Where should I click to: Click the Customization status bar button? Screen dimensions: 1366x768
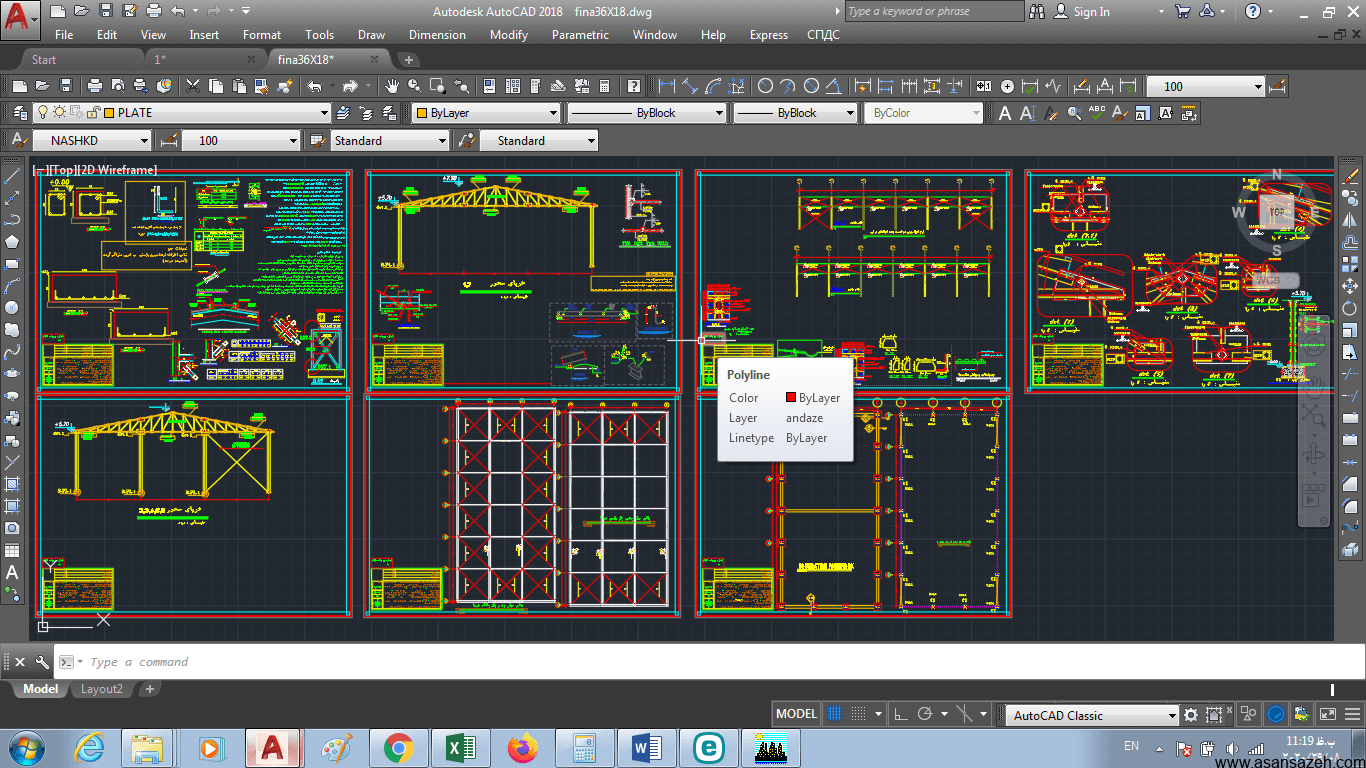1350,715
